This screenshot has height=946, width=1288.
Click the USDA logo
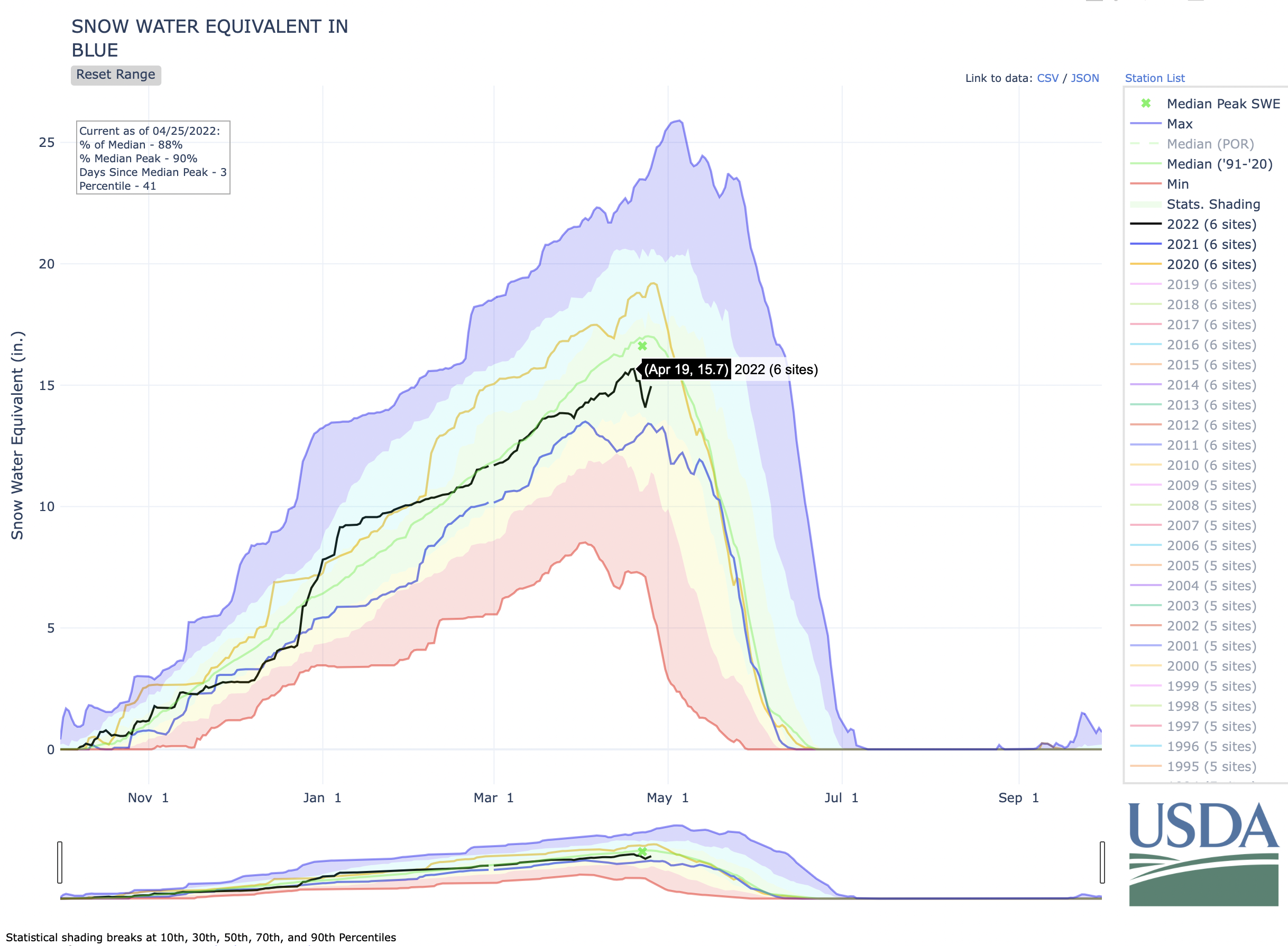pyautogui.click(x=1203, y=853)
